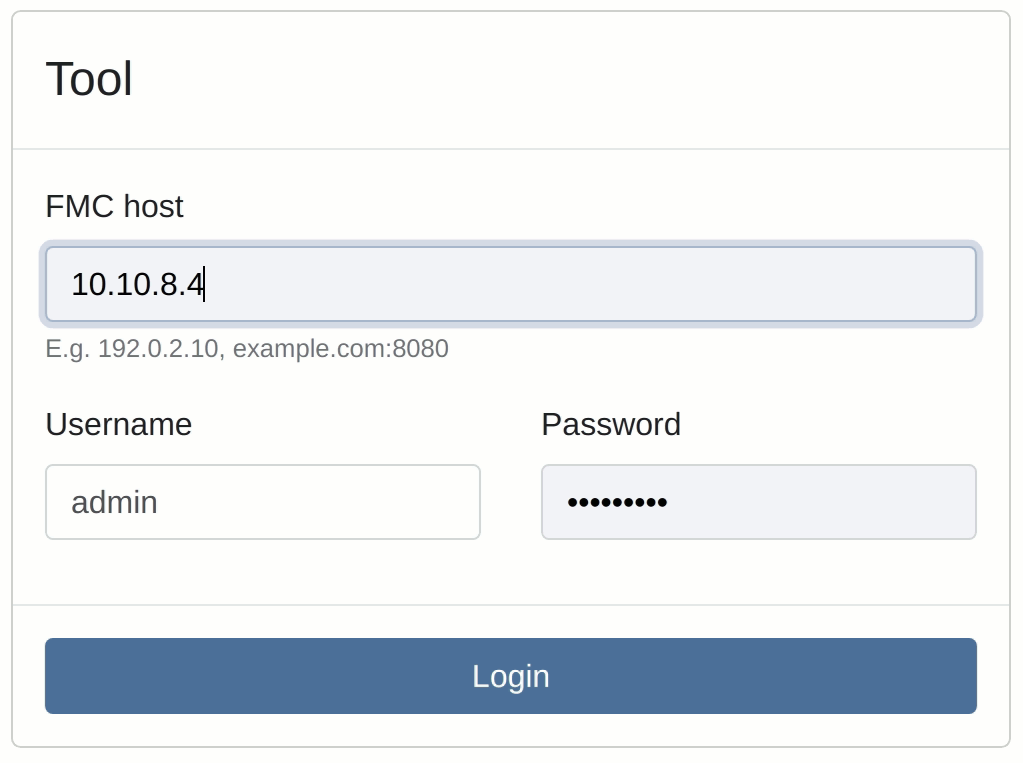Image resolution: width=1023 pixels, height=763 pixels.
Task: Click the FMC host label
Action: 114,207
